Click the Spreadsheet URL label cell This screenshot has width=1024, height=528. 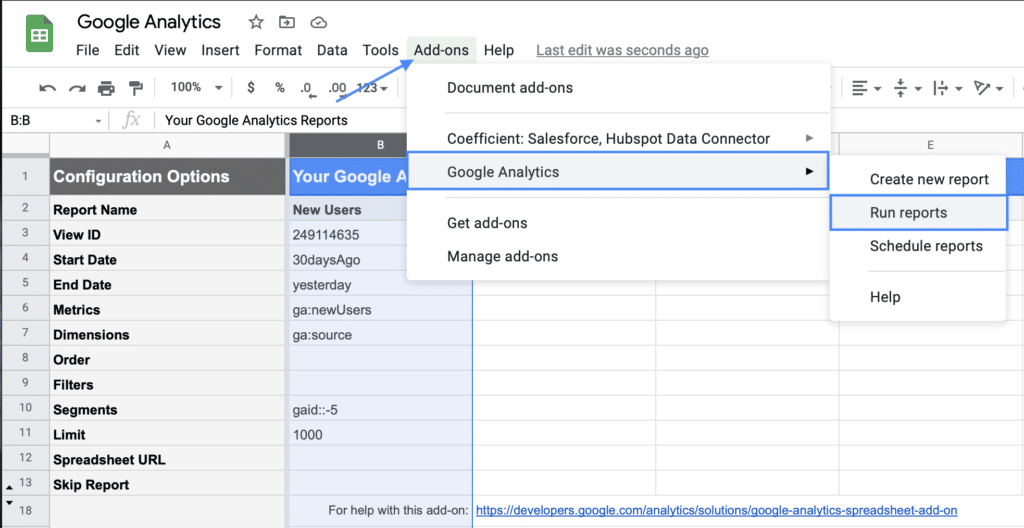pyautogui.click(x=167, y=459)
